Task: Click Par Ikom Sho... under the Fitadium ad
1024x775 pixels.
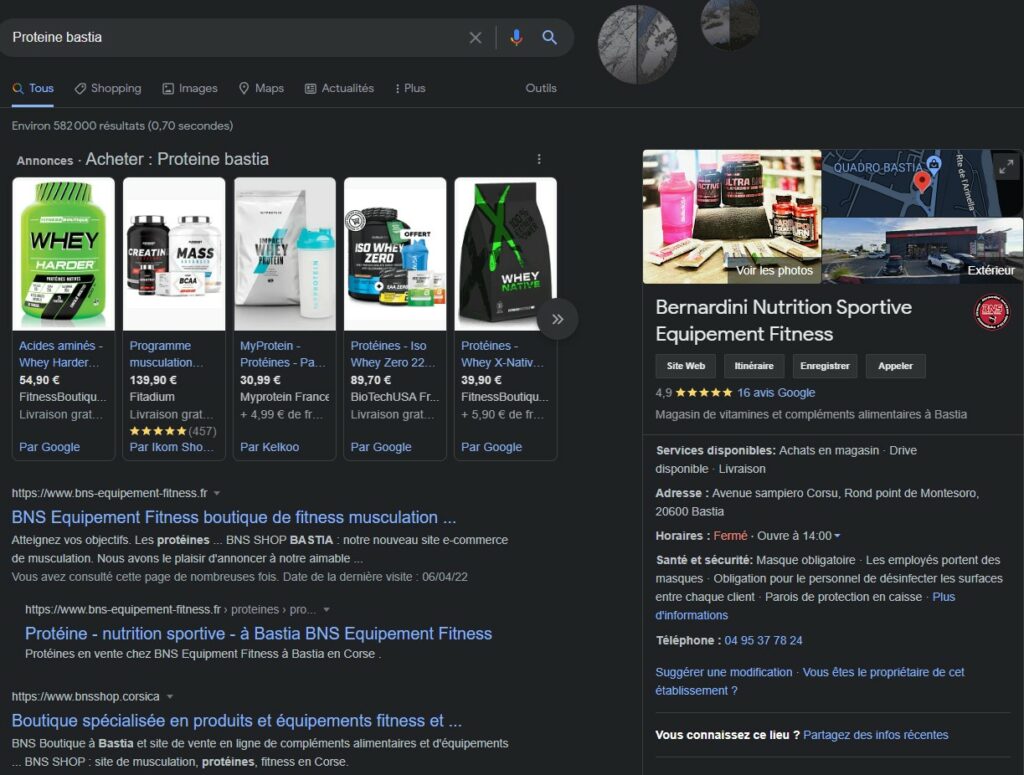Action: coord(171,447)
